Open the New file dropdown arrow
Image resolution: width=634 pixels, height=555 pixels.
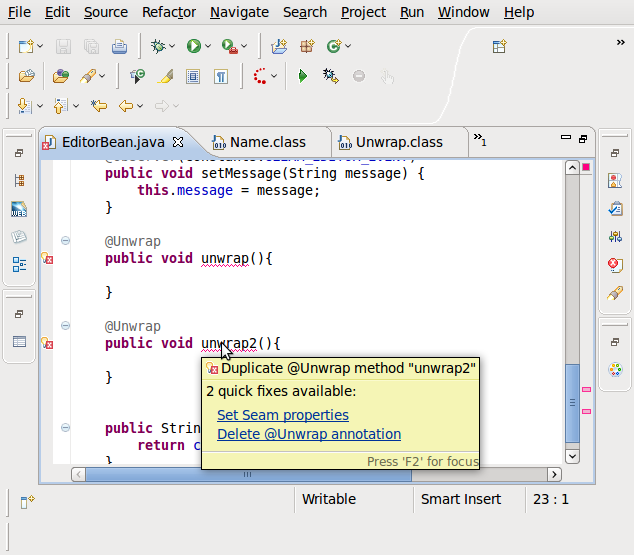(x=40, y=47)
